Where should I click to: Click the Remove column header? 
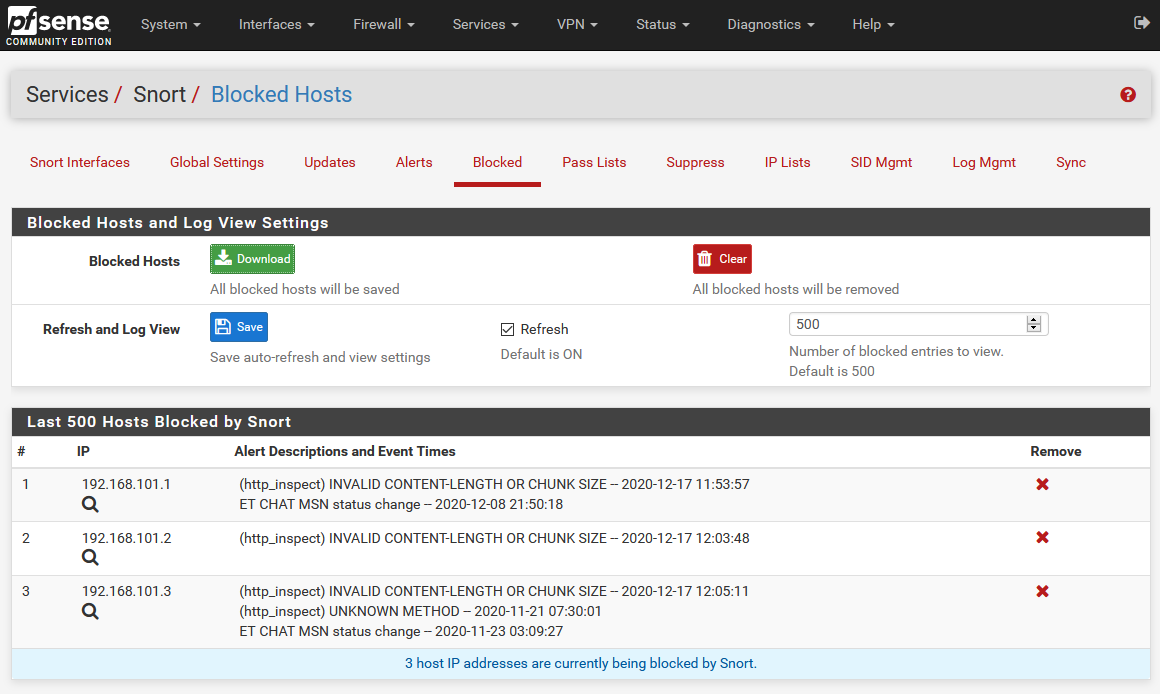point(1056,451)
